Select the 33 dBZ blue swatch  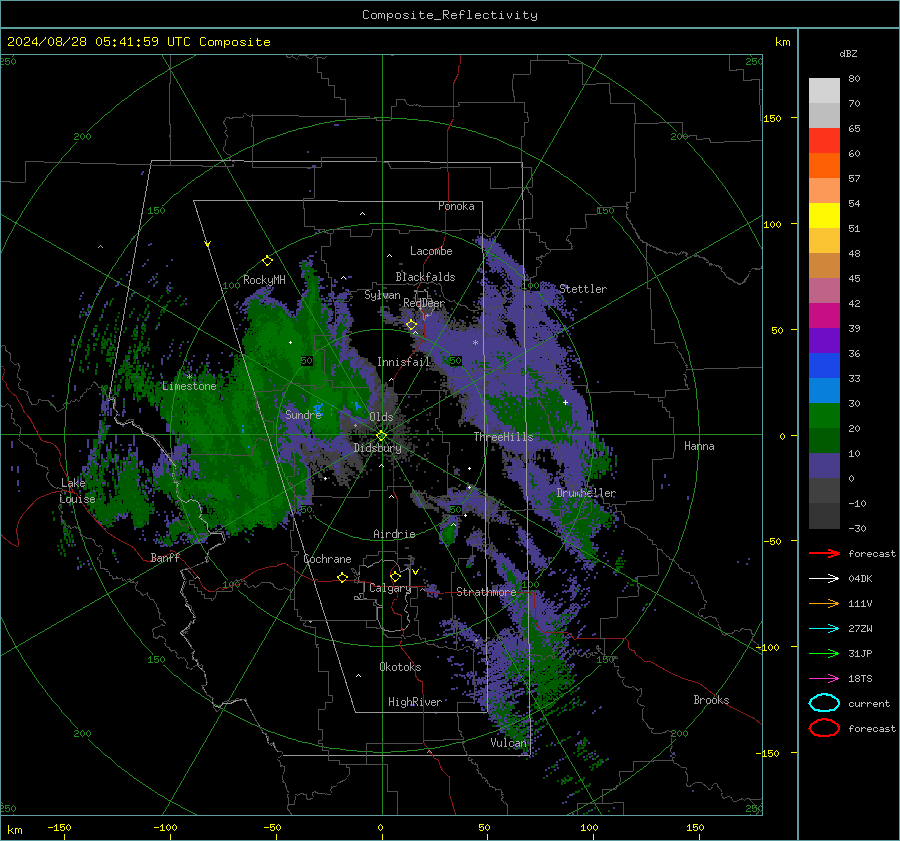[824, 390]
